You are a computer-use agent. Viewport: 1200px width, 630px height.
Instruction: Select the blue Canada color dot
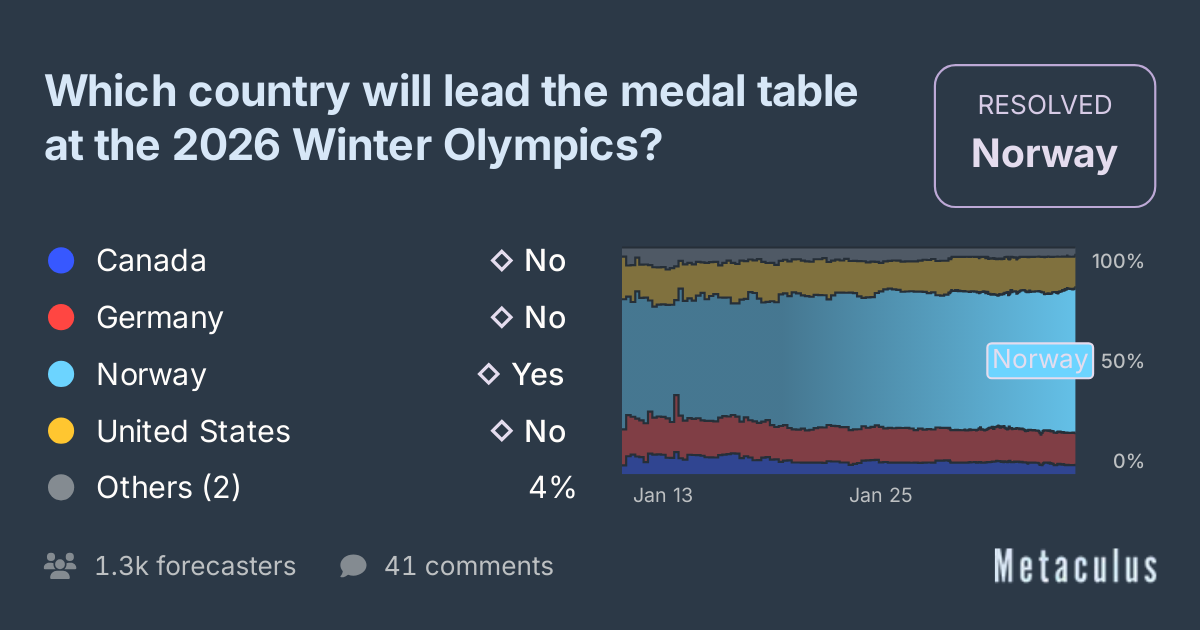point(62,261)
